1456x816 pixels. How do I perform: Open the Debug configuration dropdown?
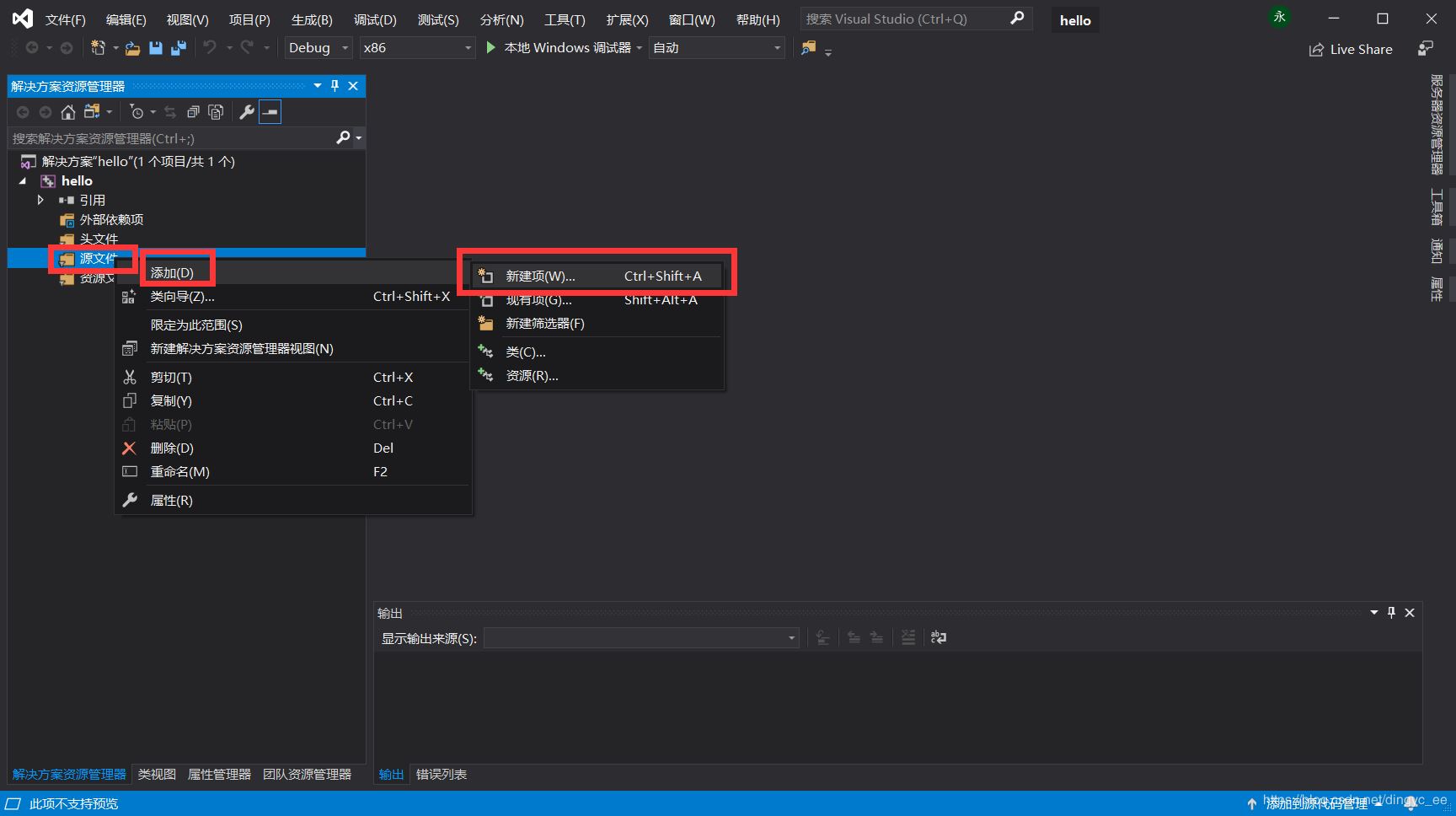pyautogui.click(x=318, y=48)
